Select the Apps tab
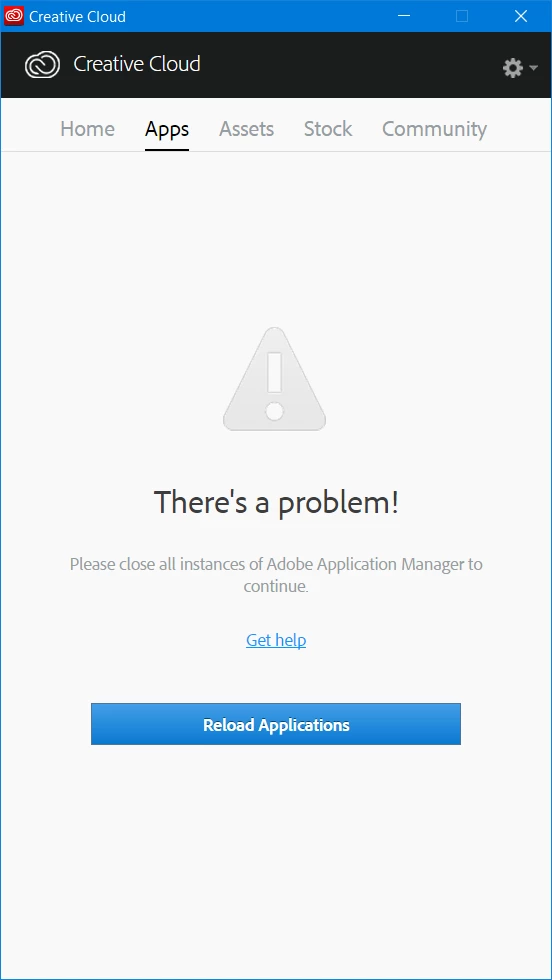 [x=167, y=129]
